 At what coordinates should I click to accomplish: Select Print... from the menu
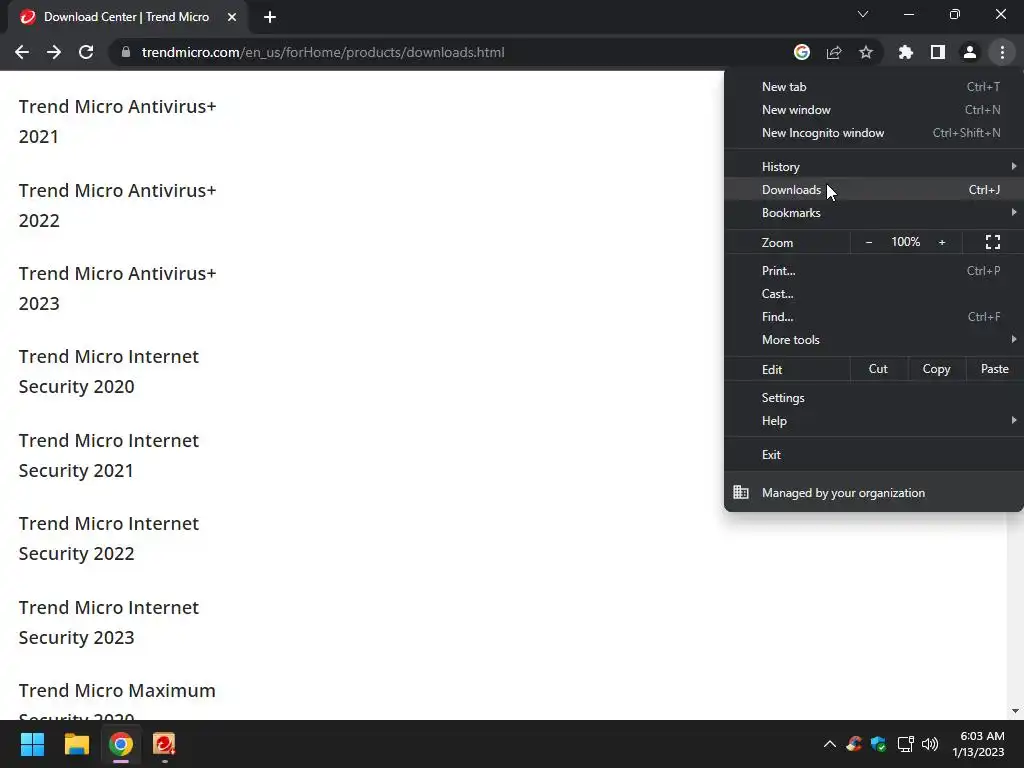coord(874,270)
